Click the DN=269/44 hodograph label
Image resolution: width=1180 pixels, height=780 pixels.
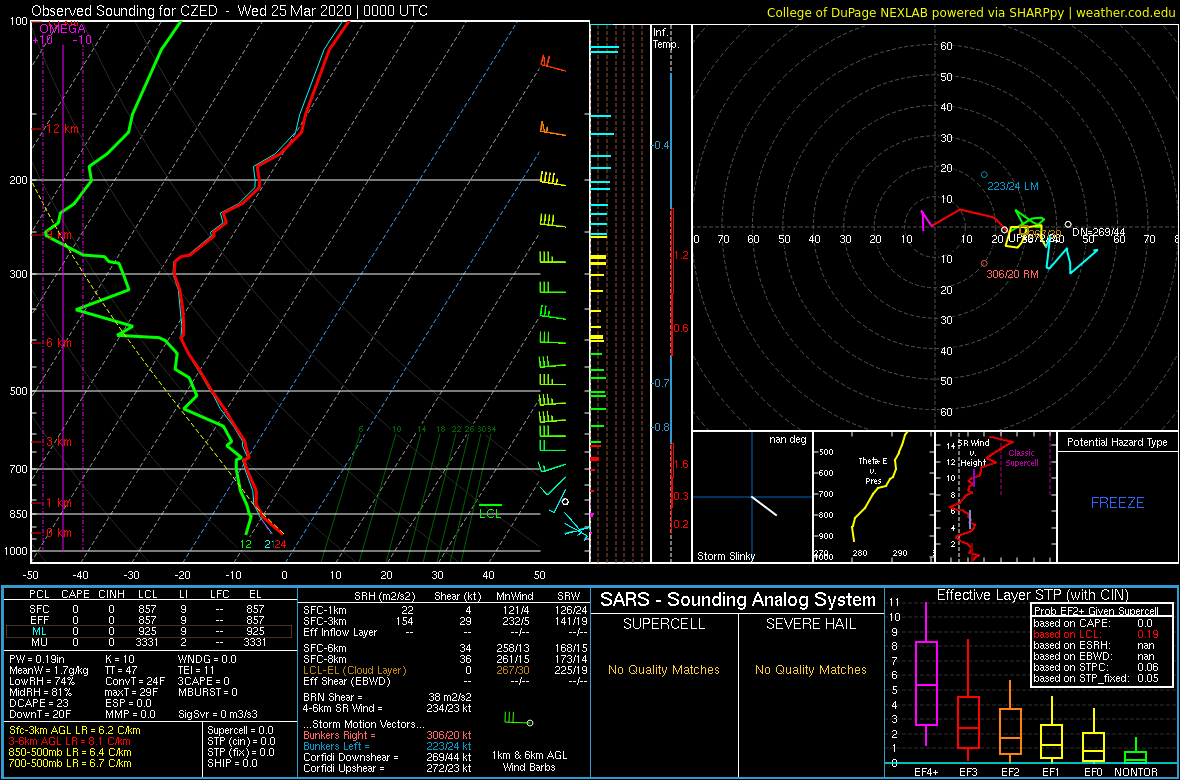1098,230
